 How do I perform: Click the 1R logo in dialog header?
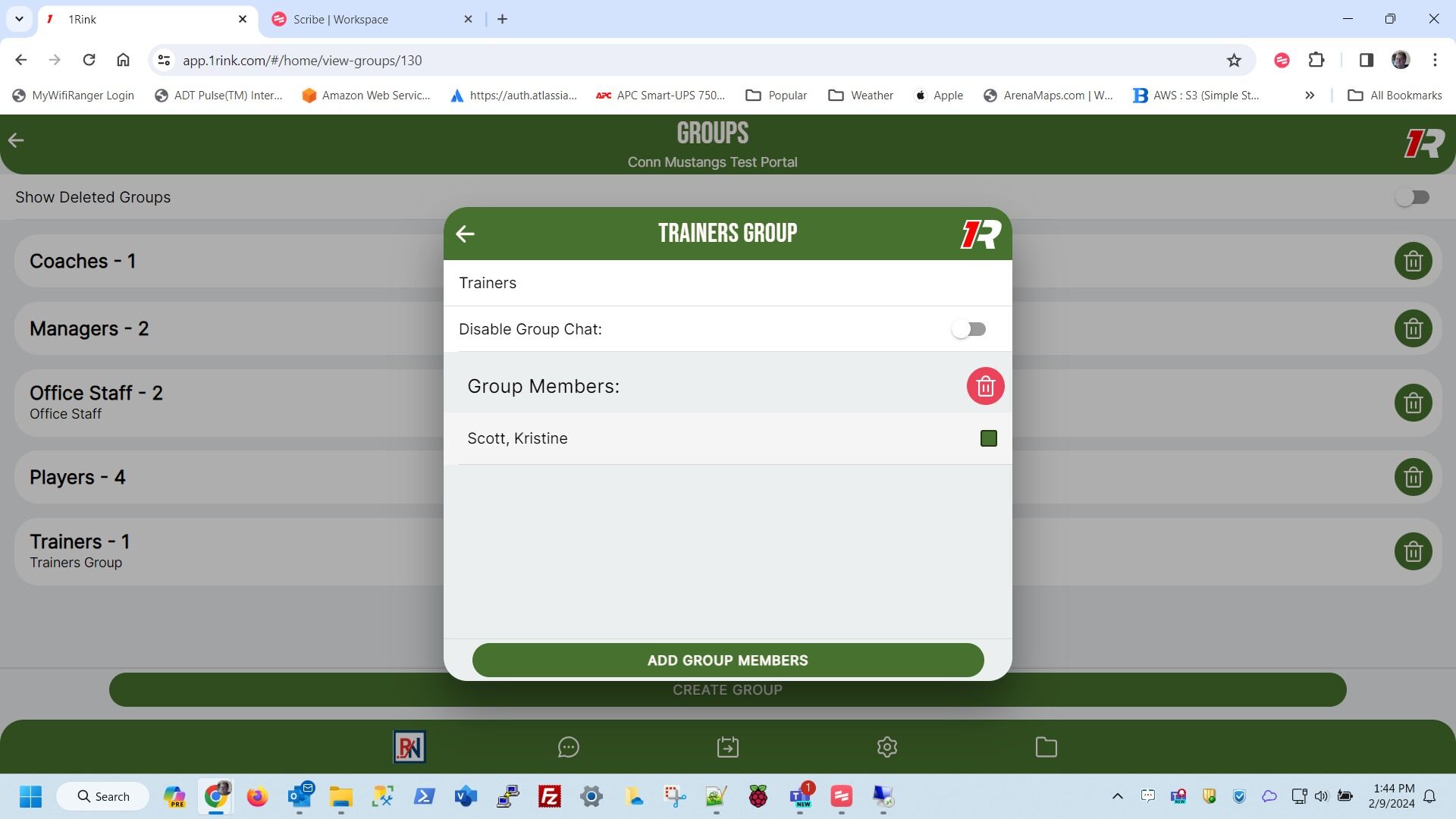[x=981, y=234]
